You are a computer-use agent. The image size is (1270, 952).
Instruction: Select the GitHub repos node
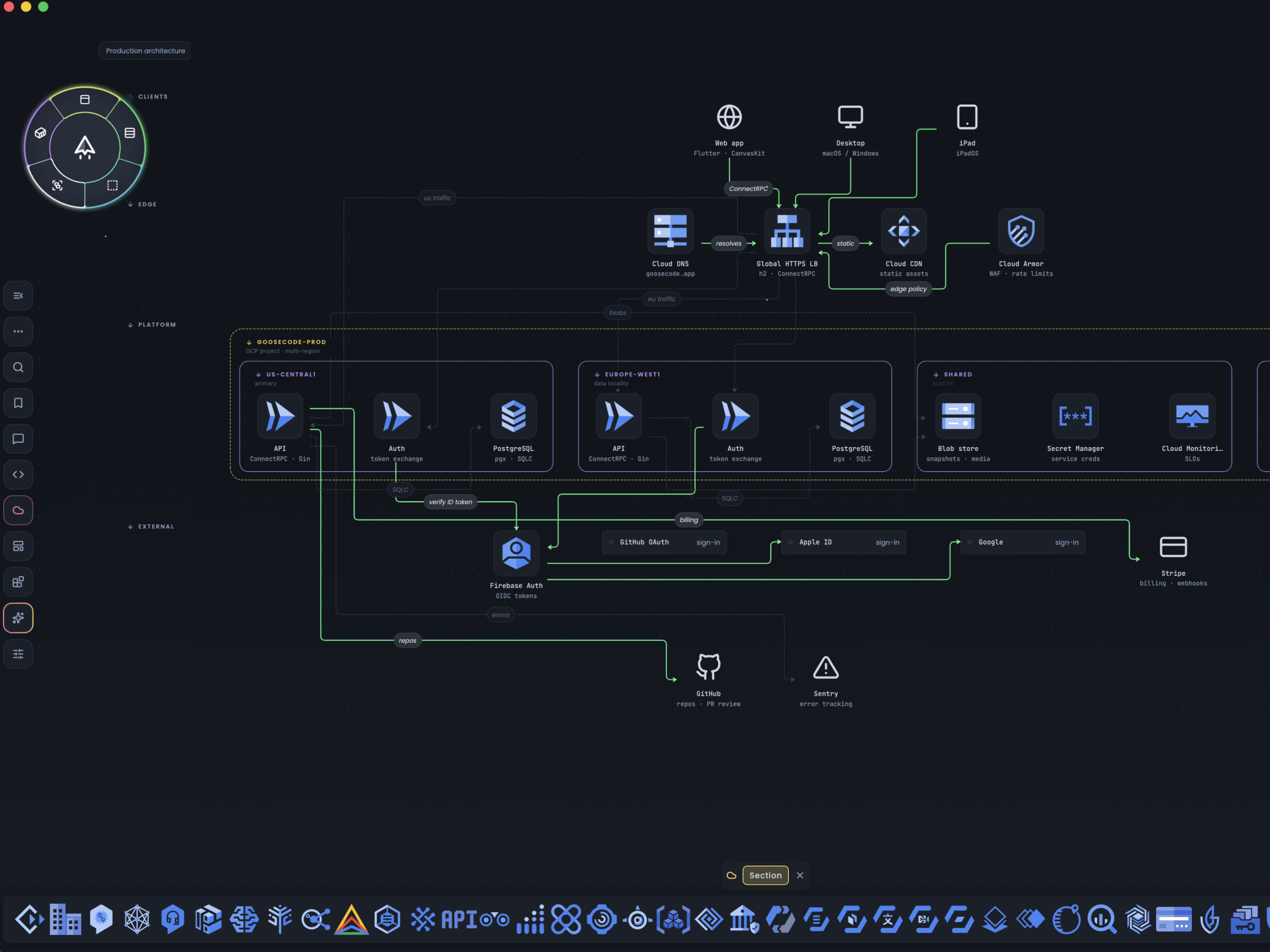(x=708, y=681)
